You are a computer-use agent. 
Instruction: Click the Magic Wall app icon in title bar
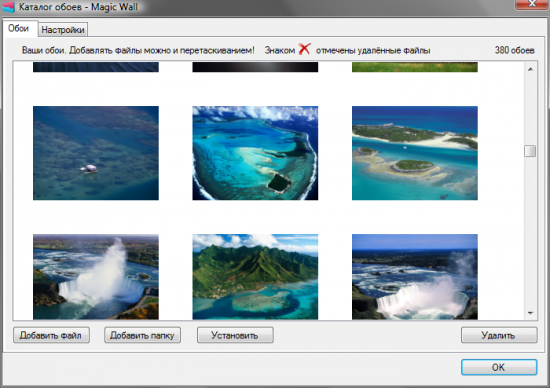tap(8, 7)
